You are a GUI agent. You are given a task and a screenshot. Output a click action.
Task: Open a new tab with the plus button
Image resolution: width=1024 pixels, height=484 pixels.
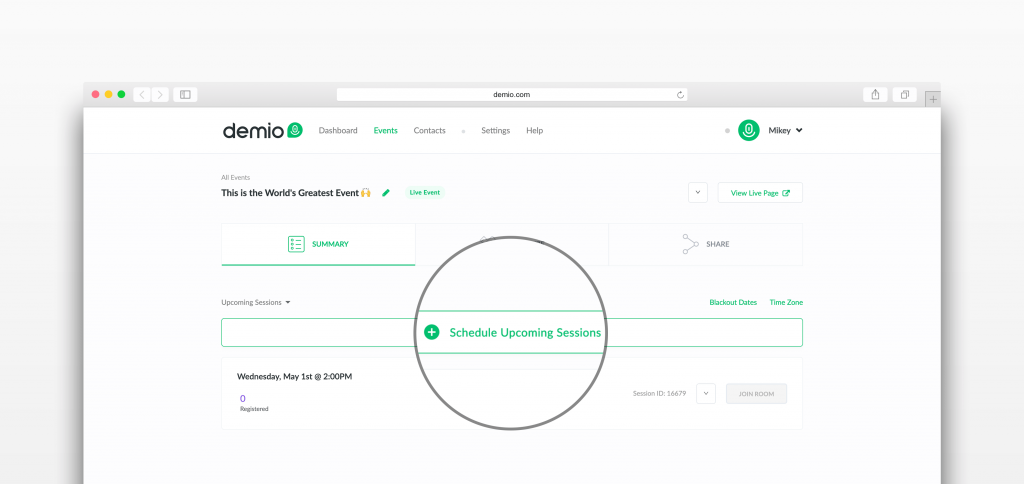click(932, 98)
